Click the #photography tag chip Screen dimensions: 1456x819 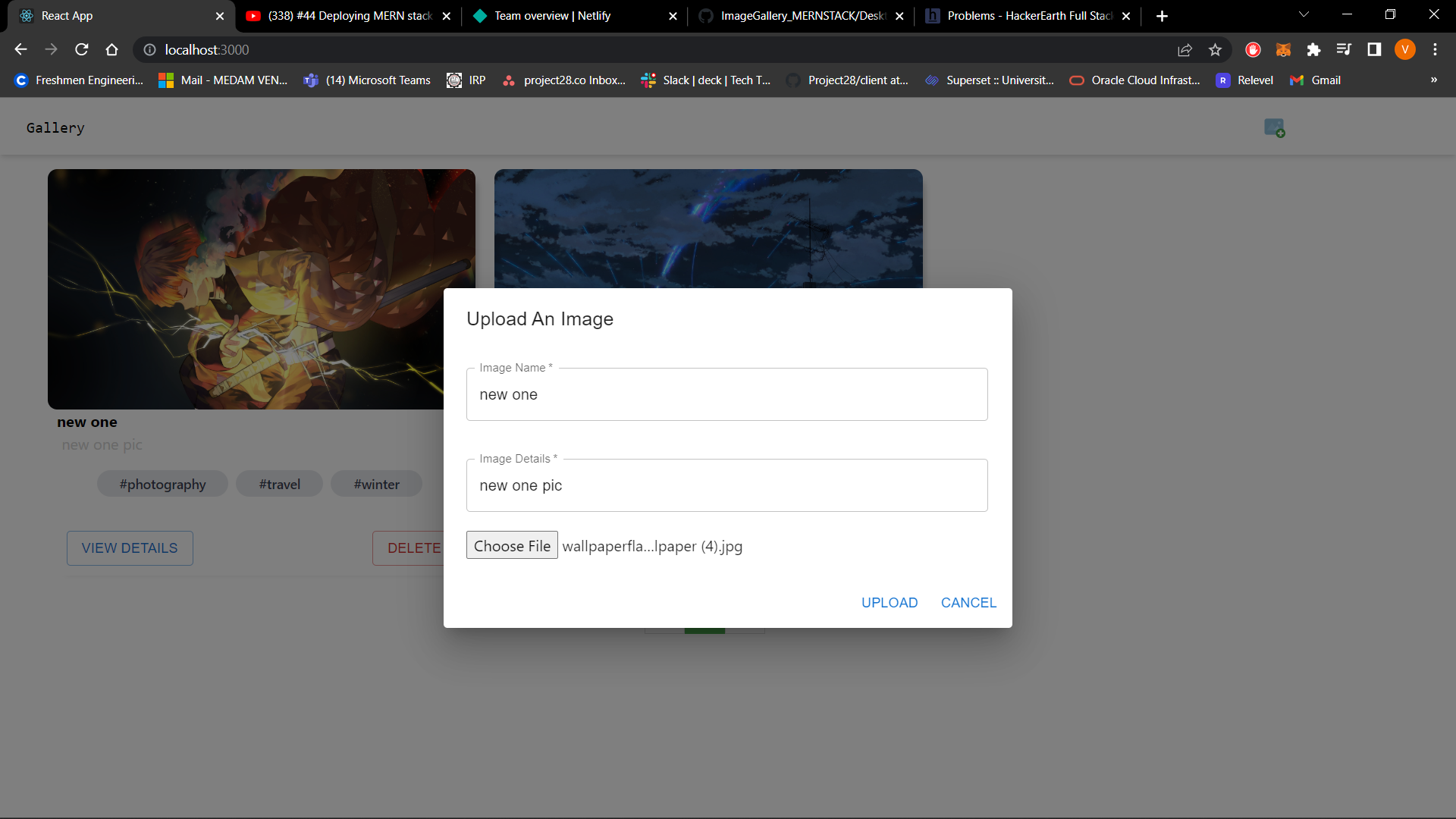(162, 484)
